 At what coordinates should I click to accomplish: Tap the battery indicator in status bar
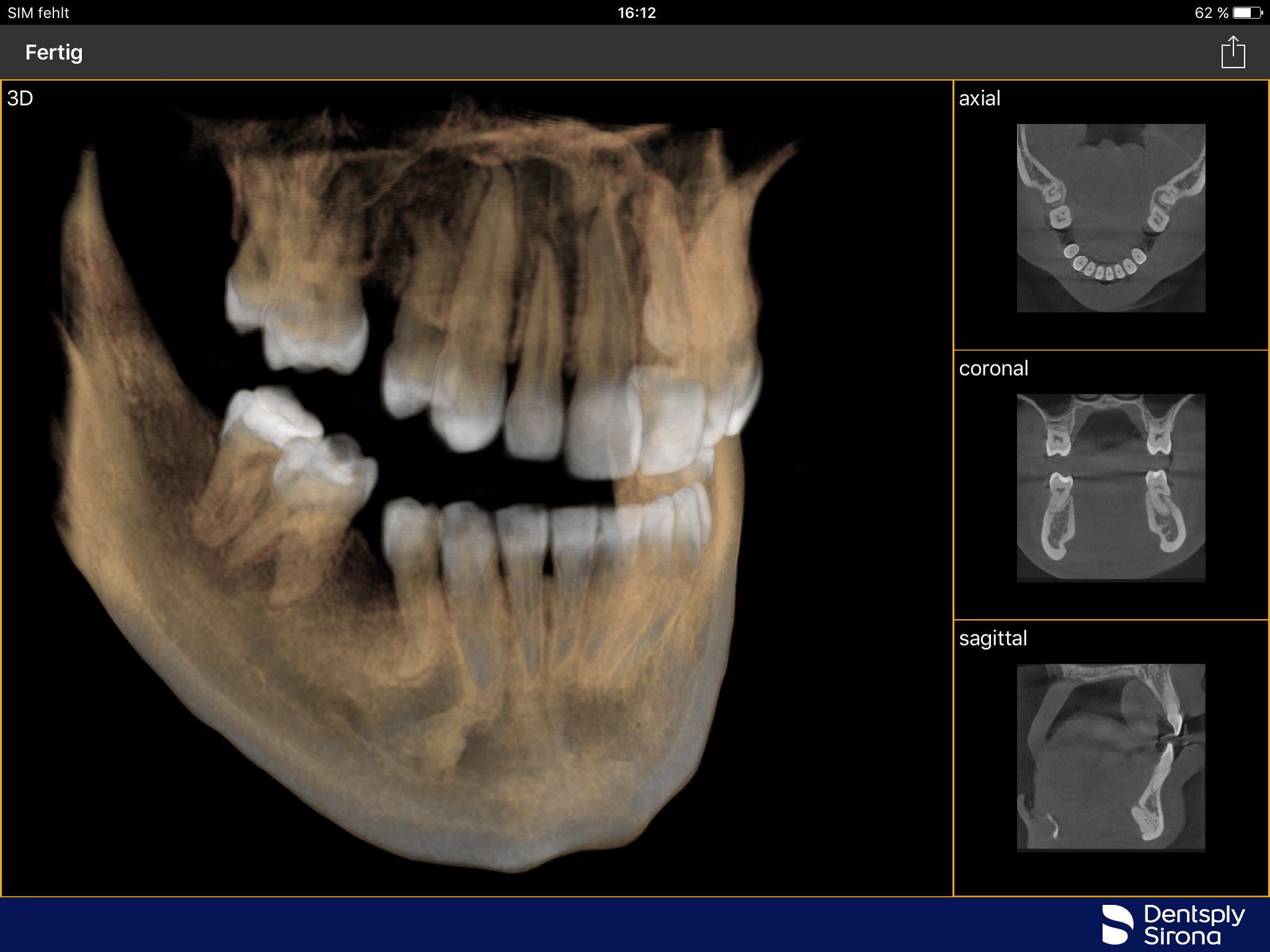(1248, 12)
